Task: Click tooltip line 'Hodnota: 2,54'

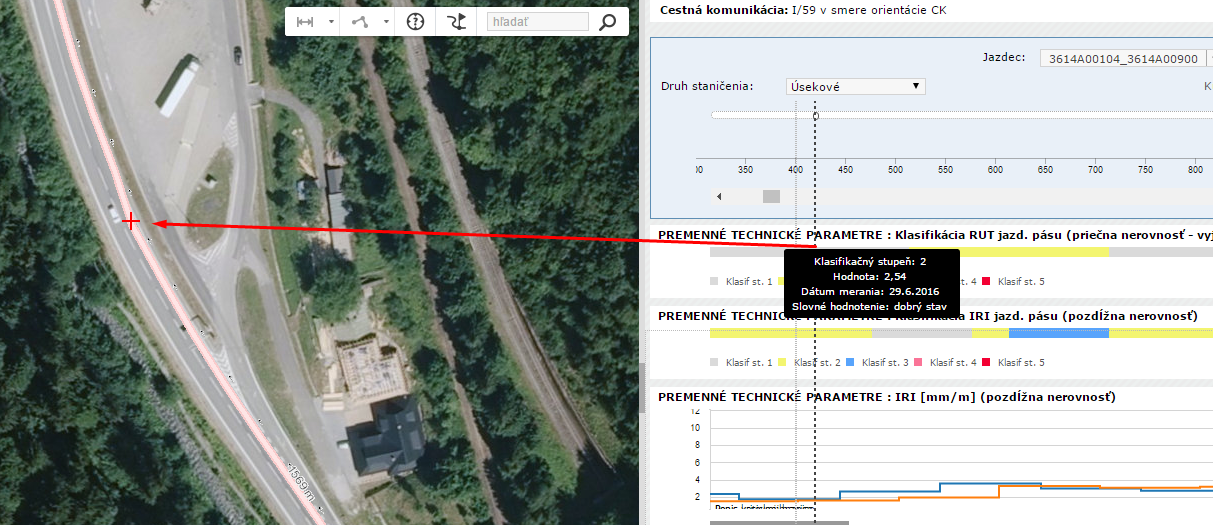Action: (x=871, y=276)
